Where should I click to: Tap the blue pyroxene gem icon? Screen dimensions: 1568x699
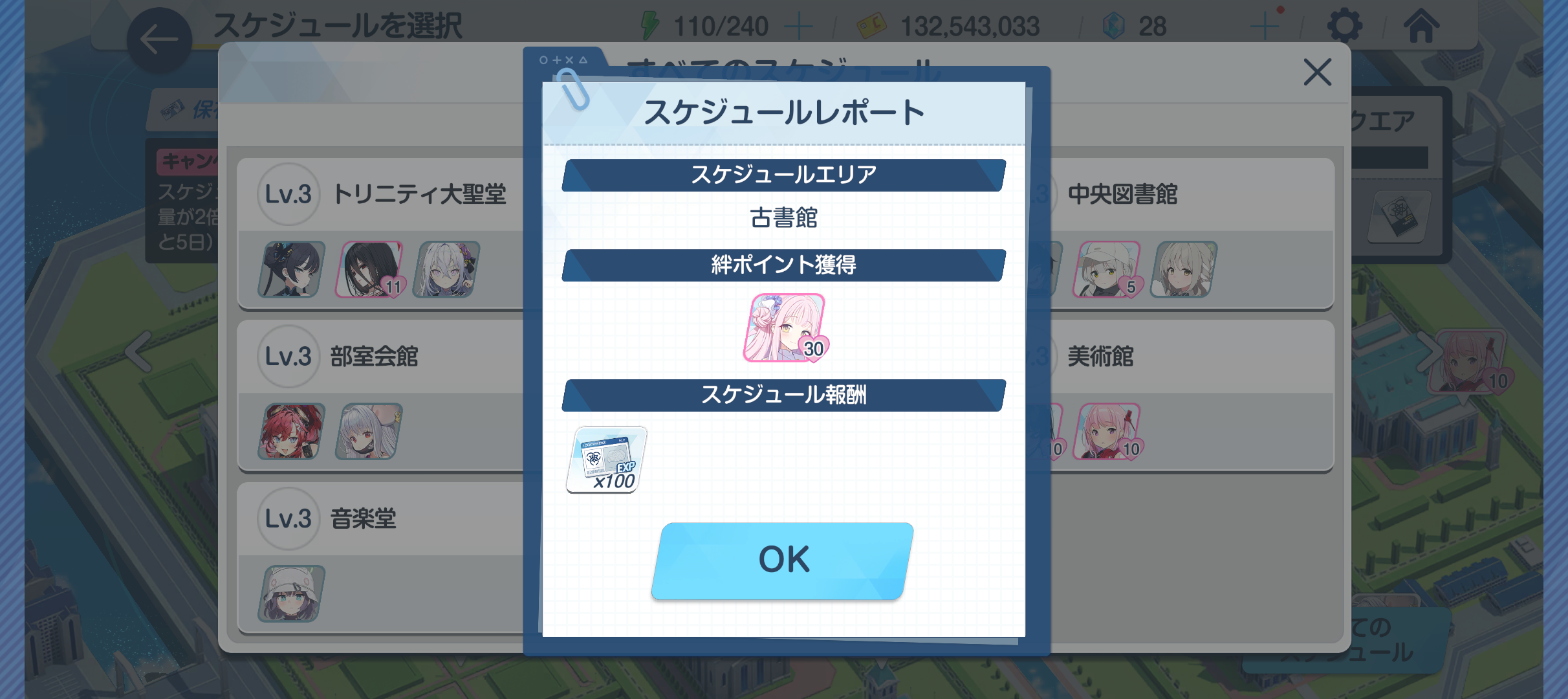pos(1113,27)
